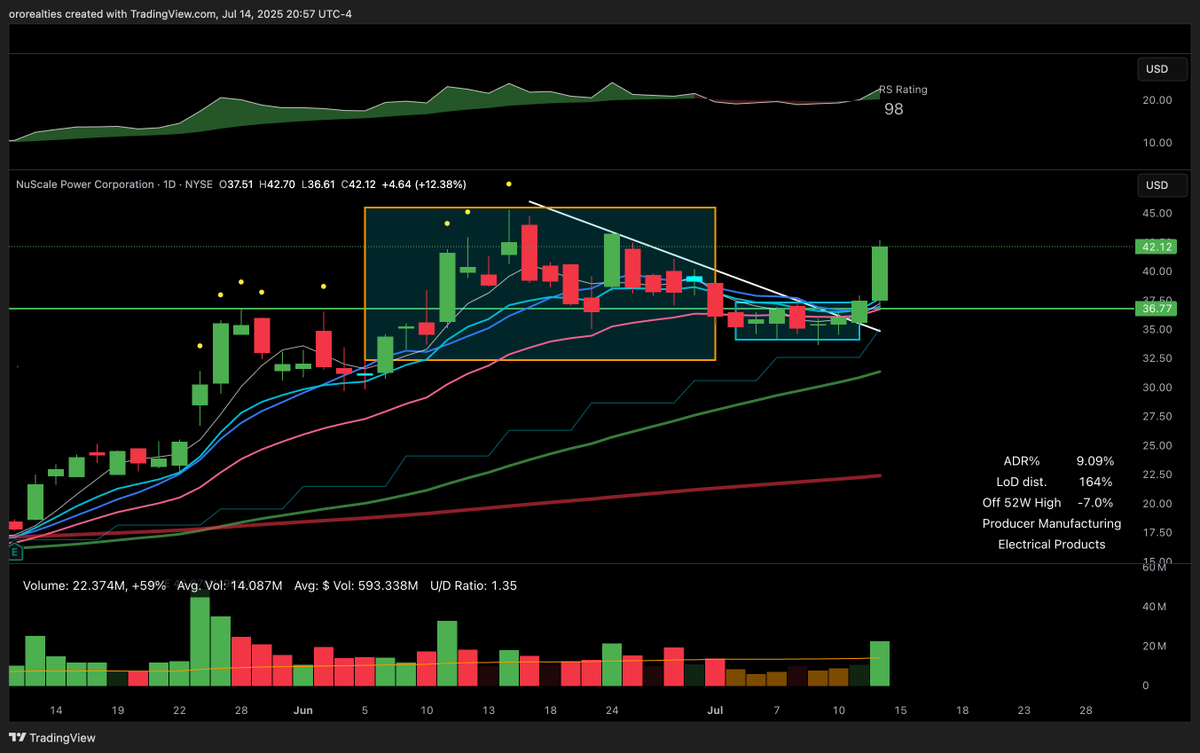Click the O37.51 open value

click(x=234, y=185)
